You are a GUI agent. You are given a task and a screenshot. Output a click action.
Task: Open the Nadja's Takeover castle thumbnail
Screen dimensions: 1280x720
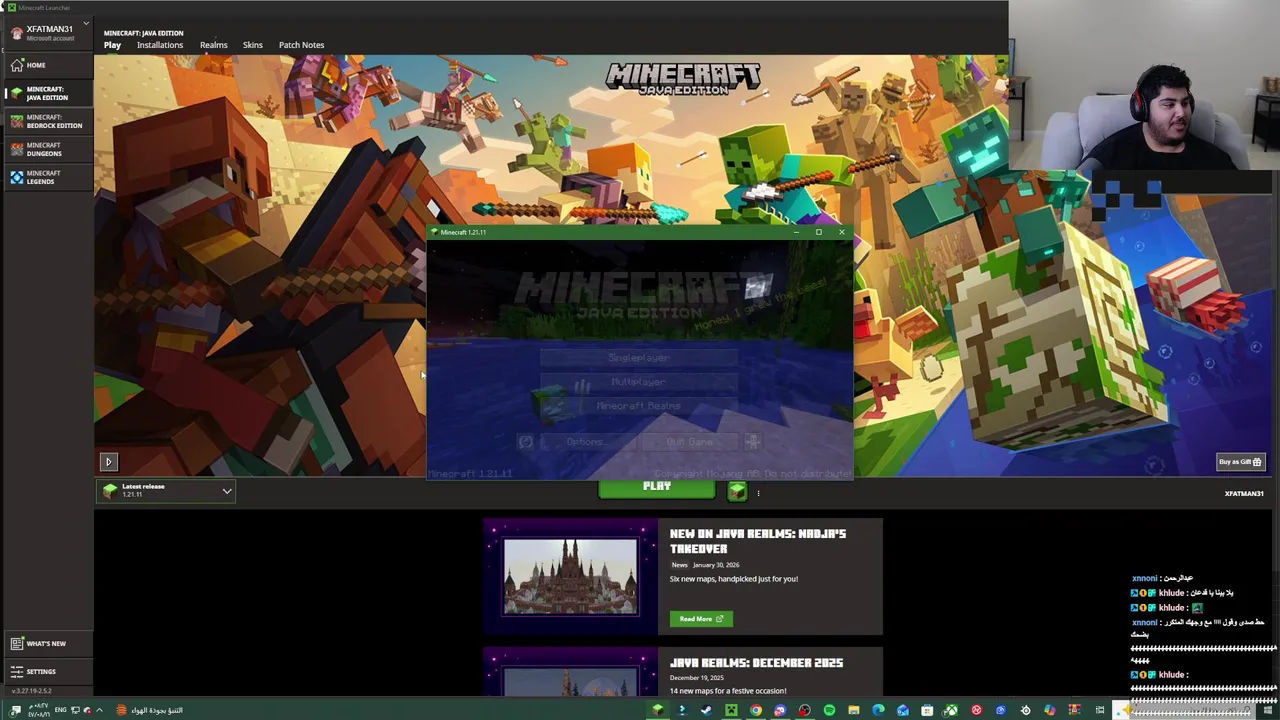(x=570, y=577)
